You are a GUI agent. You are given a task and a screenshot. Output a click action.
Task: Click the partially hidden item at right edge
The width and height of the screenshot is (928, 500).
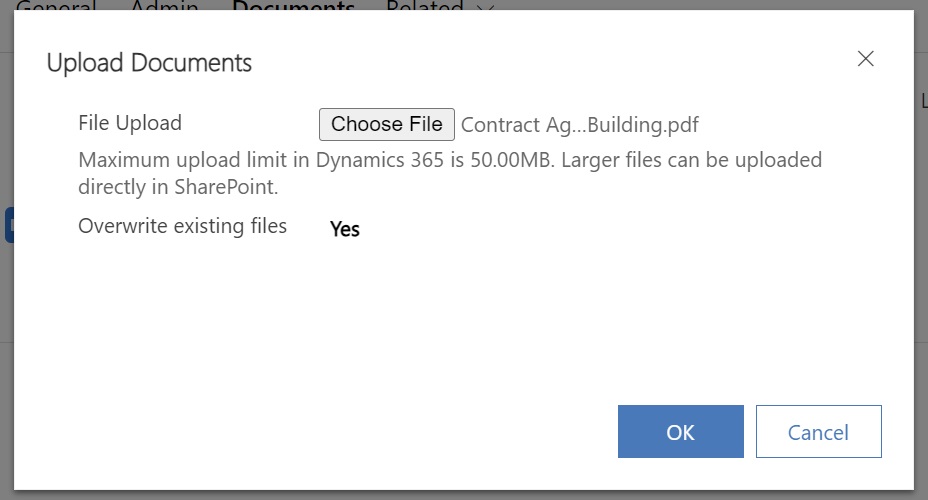click(x=924, y=101)
